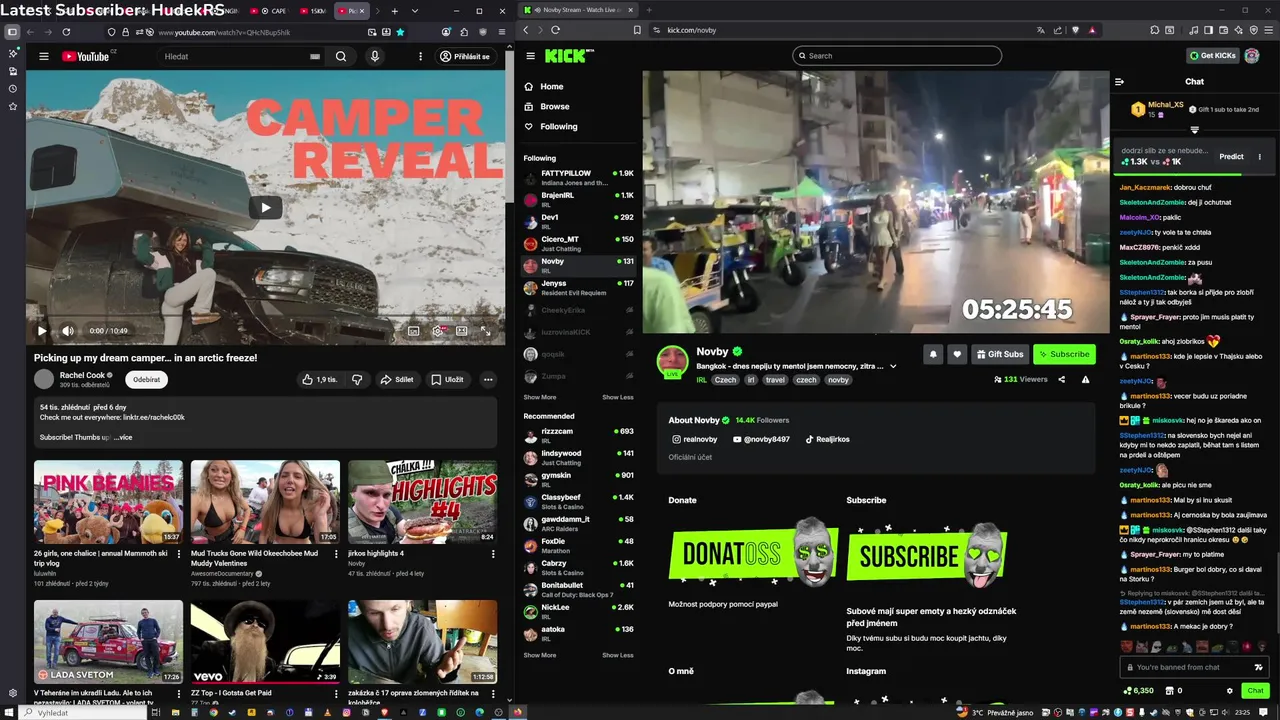1280x720 pixels.
Task: Open Realjirkos TikTok link
Action: [x=828, y=439]
